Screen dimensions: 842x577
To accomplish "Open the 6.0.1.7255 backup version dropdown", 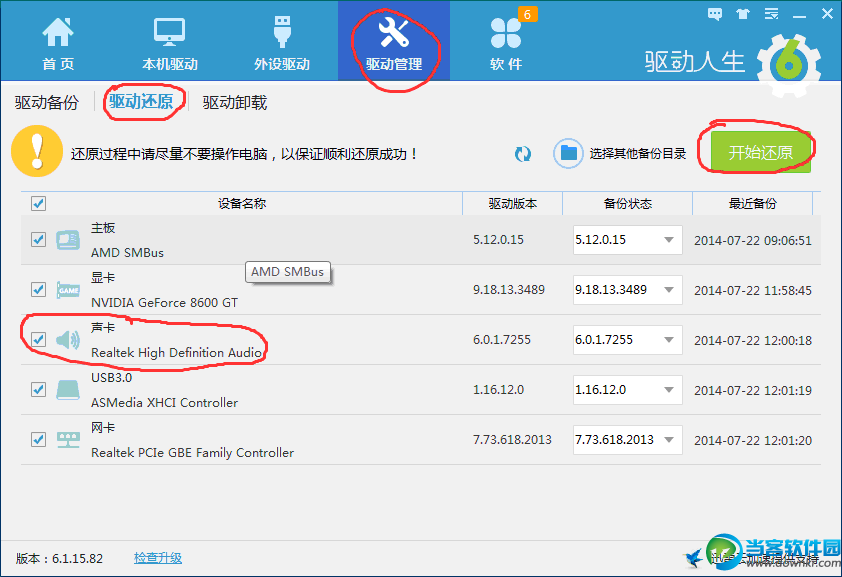I will (x=628, y=340).
